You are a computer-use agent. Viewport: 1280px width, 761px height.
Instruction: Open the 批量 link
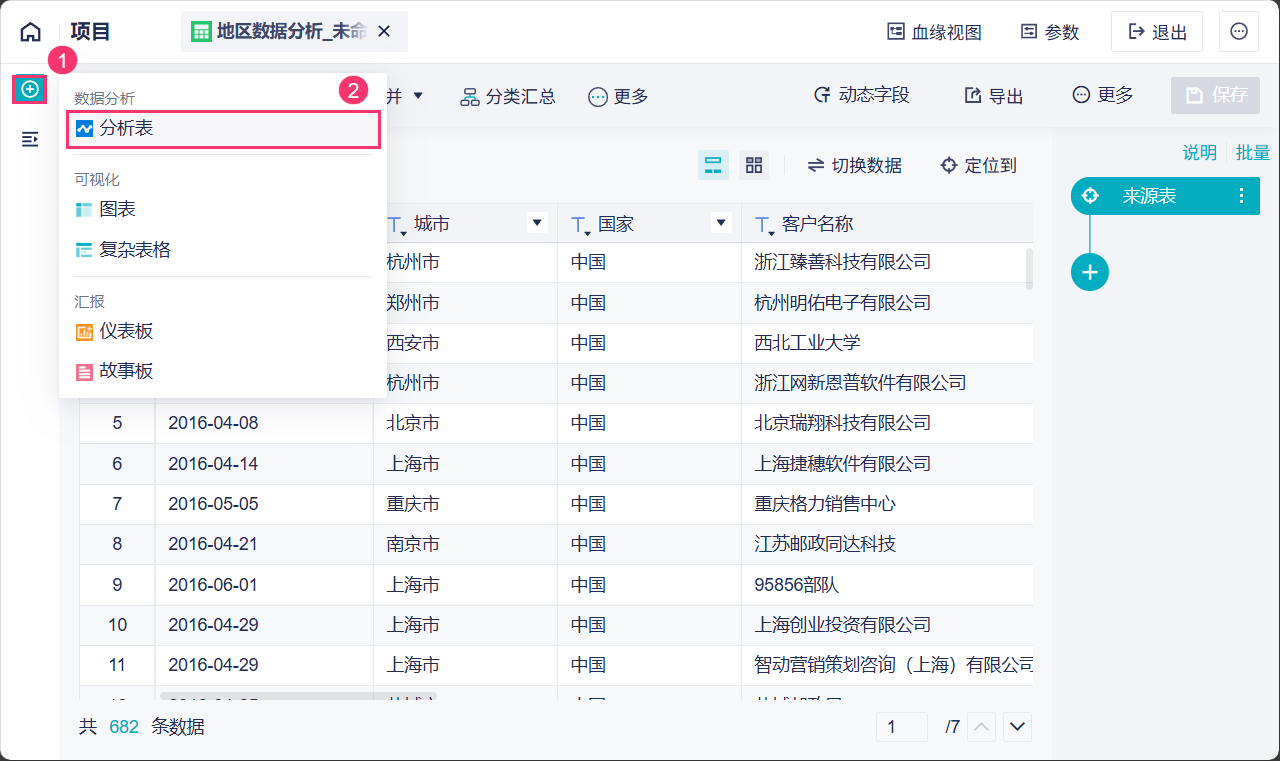pyautogui.click(x=1253, y=152)
